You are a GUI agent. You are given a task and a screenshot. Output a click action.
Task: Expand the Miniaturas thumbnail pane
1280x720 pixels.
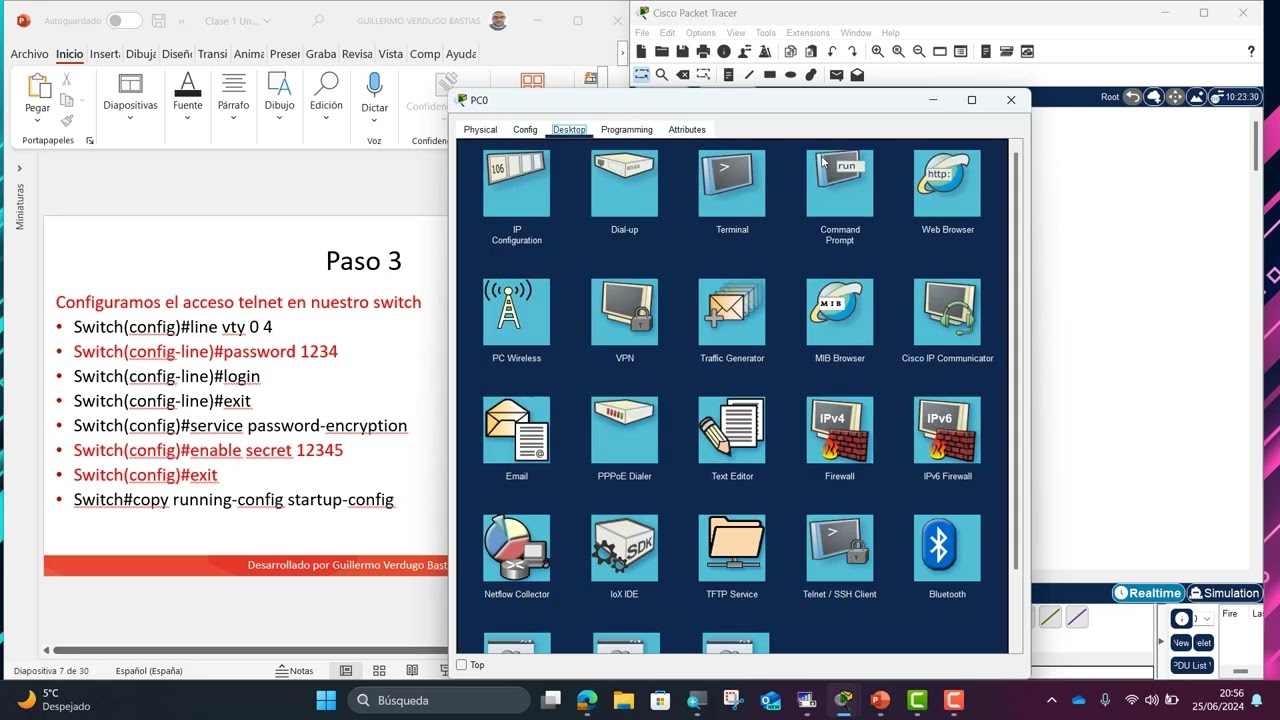tap(19, 168)
